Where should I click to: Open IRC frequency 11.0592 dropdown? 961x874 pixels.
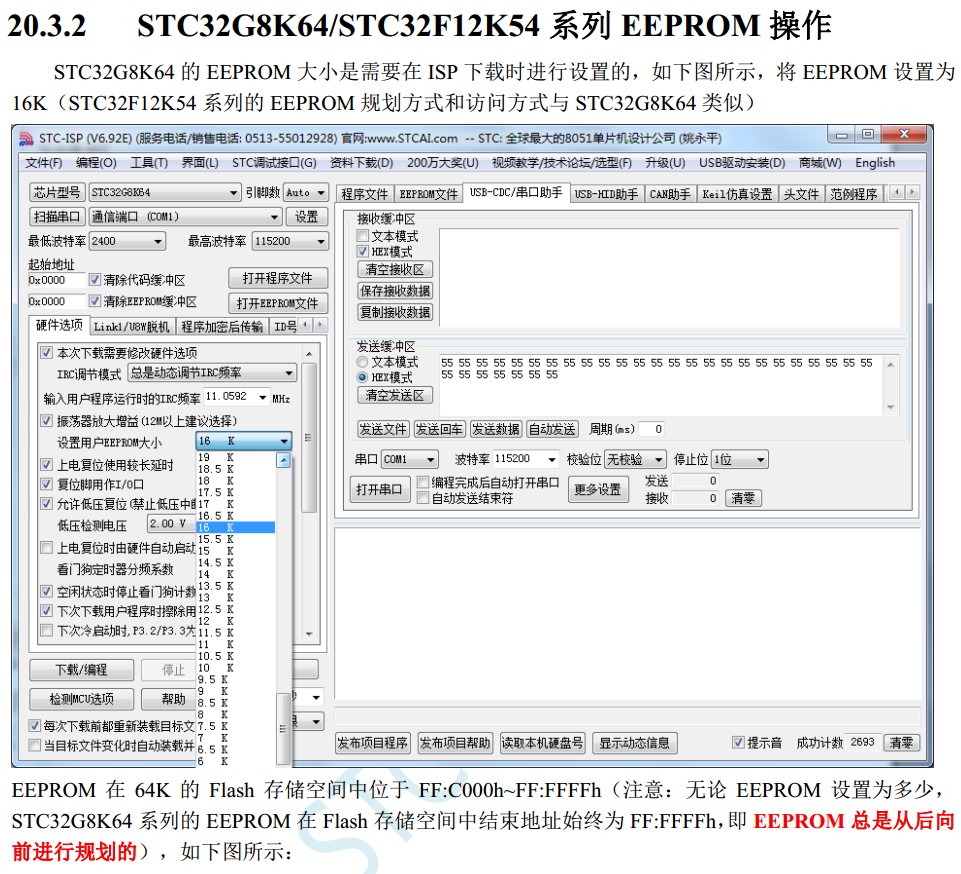click(x=237, y=397)
